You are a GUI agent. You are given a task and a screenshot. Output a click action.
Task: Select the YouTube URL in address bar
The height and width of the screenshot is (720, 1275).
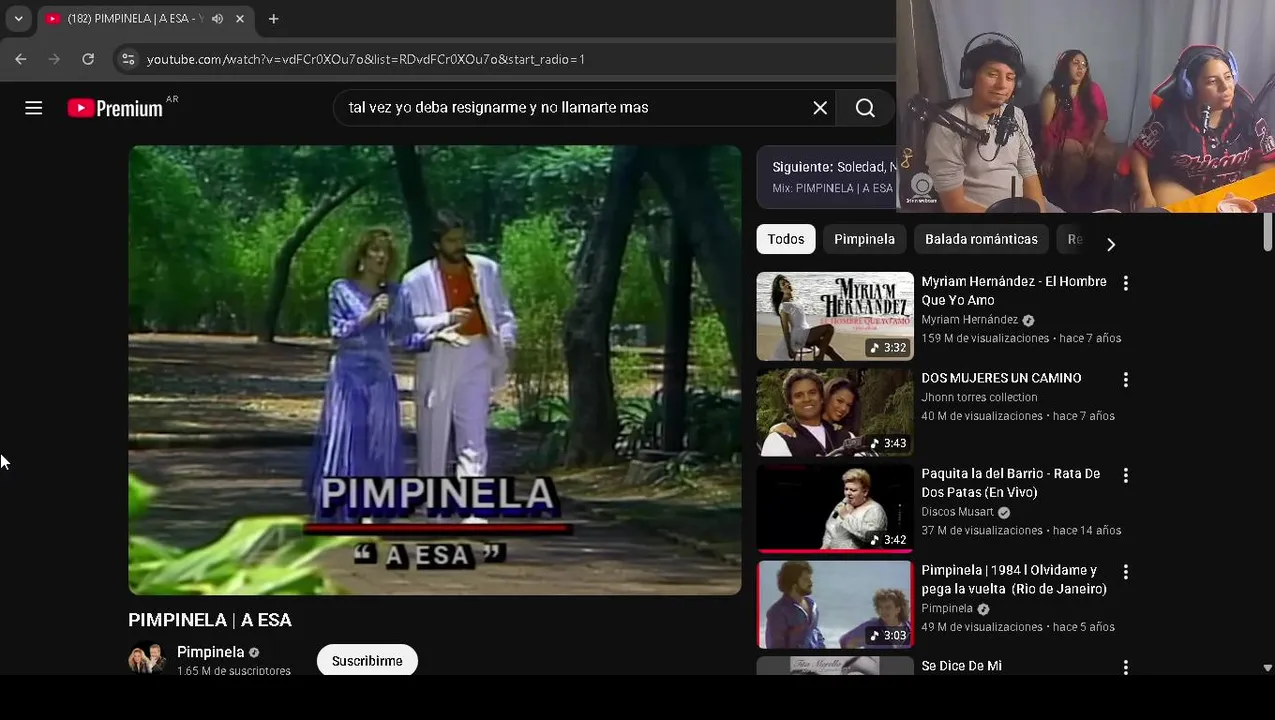pyautogui.click(x=365, y=60)
